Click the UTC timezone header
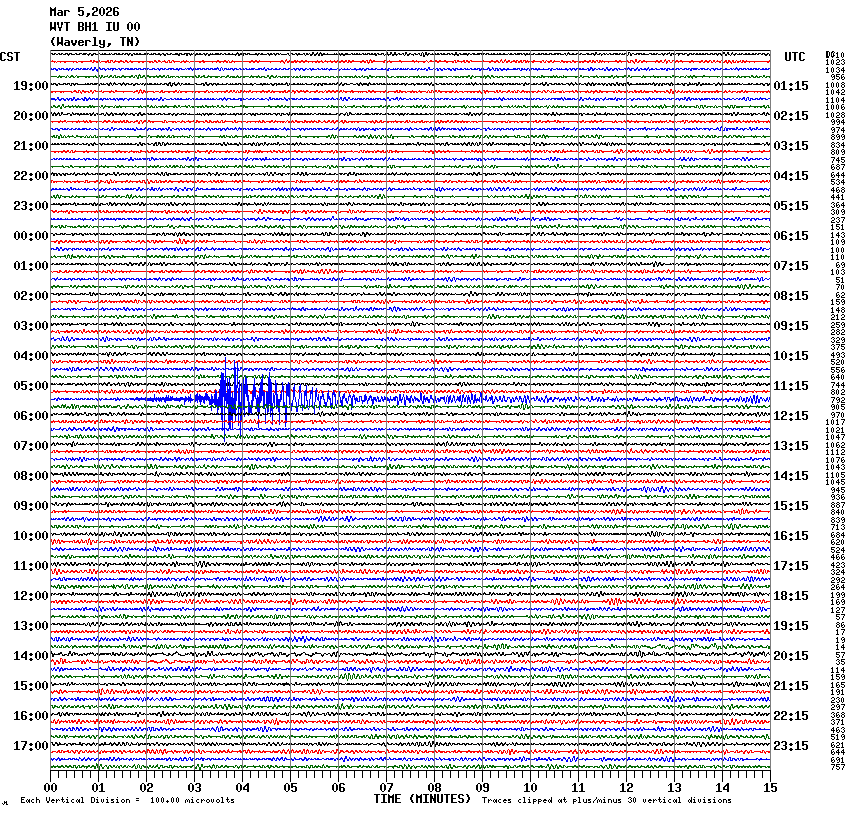 click(x=794, y=57)
